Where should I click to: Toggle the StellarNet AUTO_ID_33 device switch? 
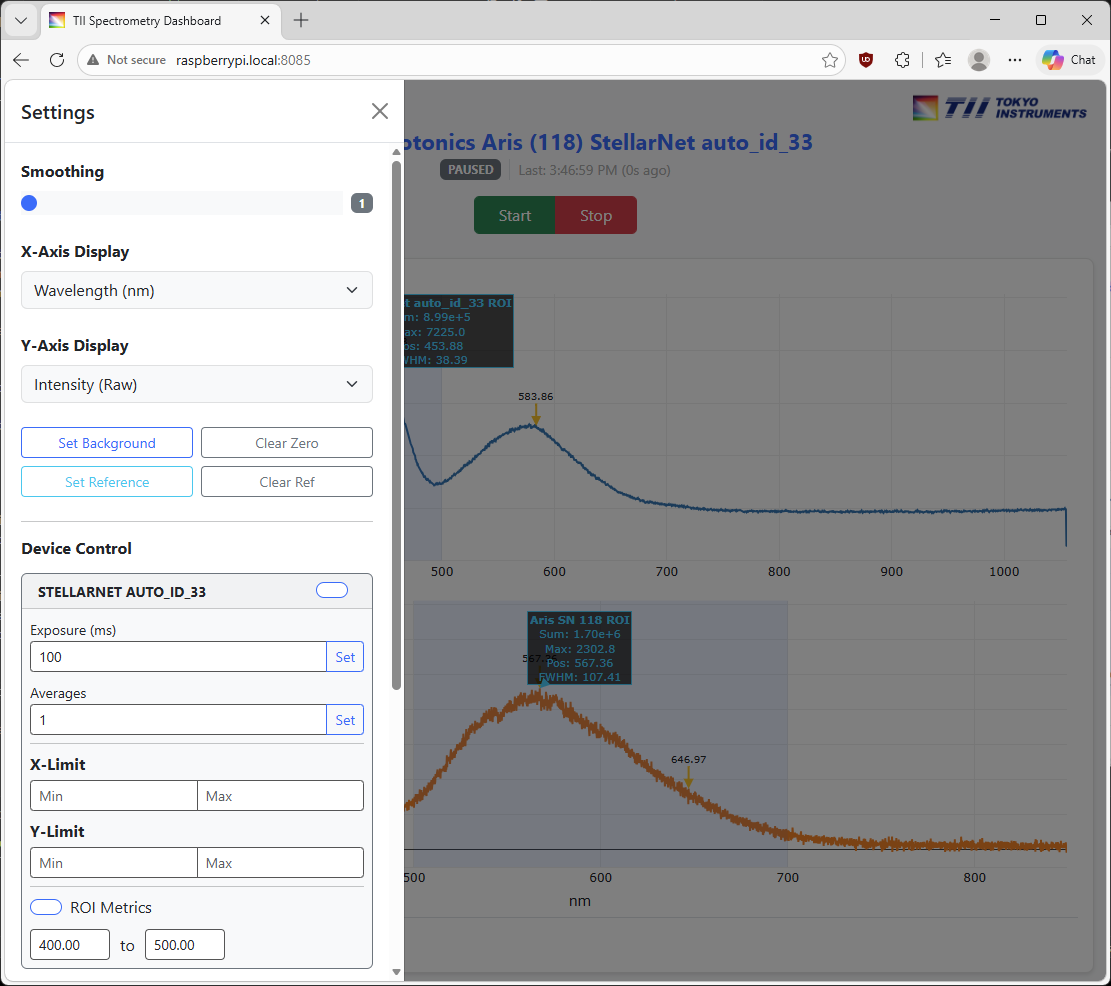pos(332,590)
